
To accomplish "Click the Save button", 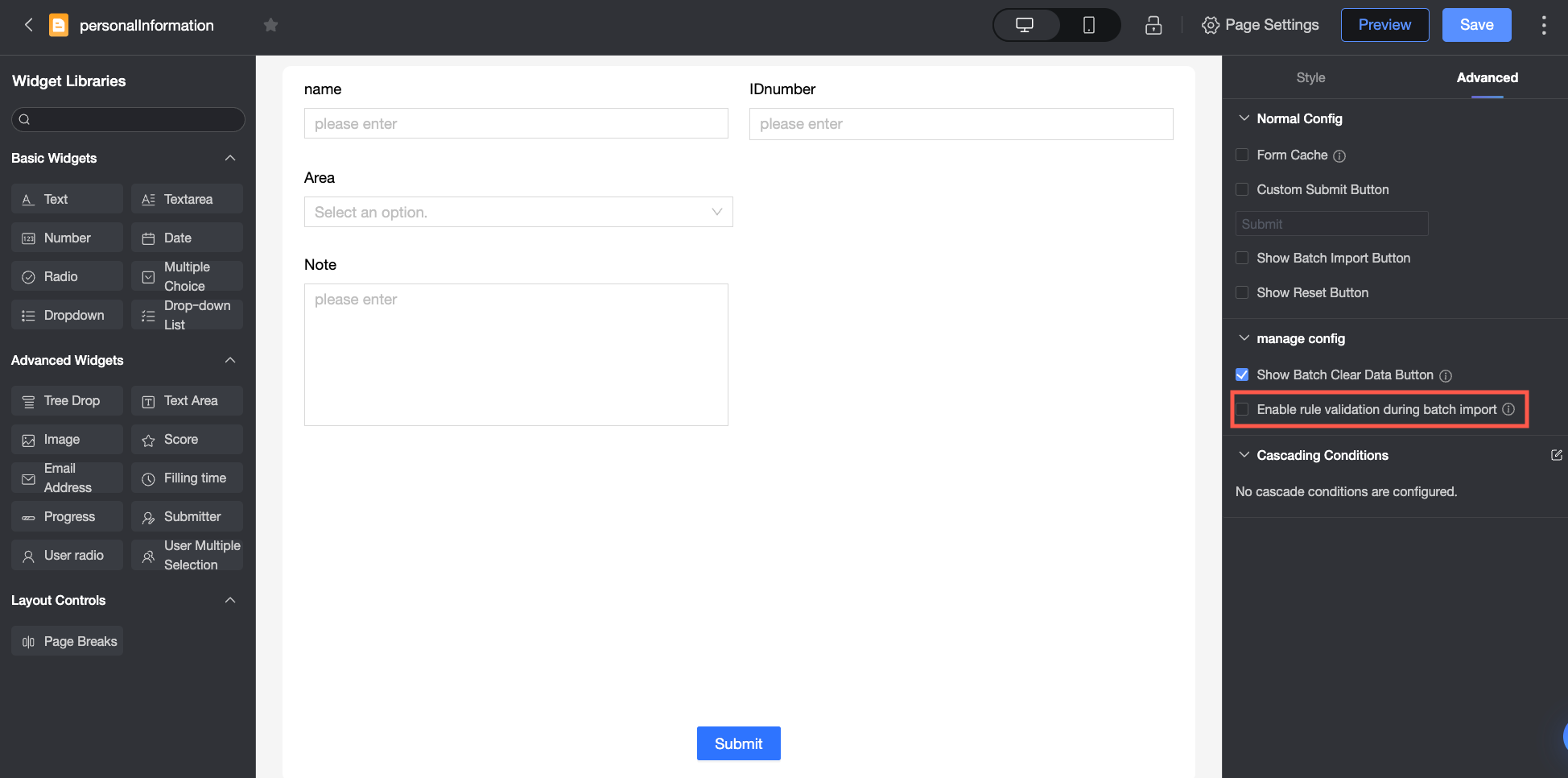I will 1476,25.
